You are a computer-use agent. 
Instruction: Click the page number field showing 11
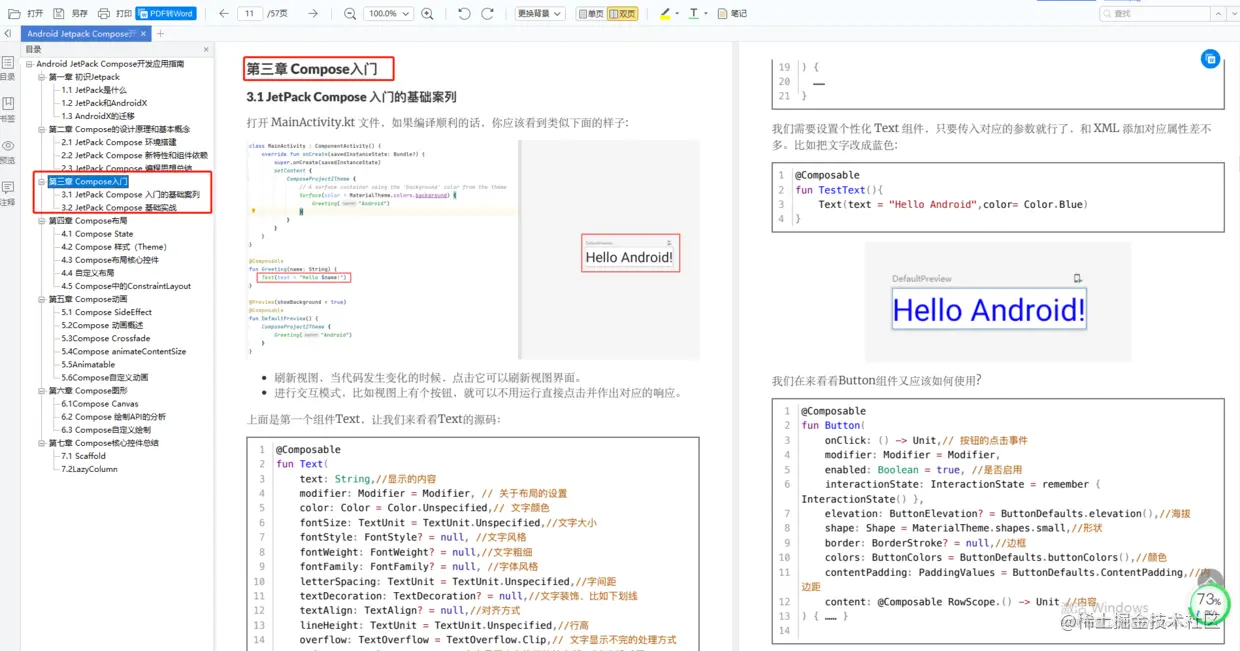[250, 14]
